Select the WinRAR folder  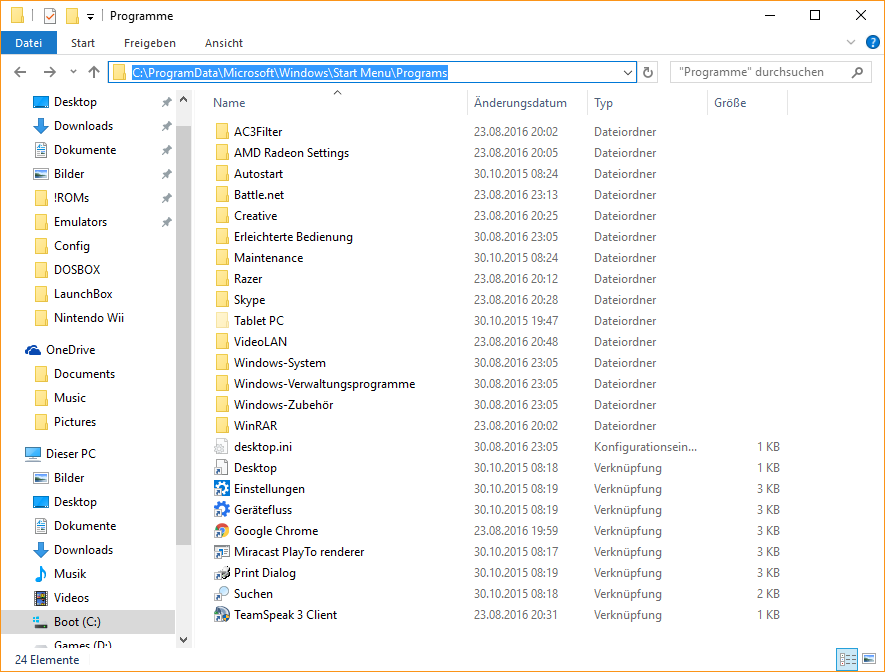(255, 426)
